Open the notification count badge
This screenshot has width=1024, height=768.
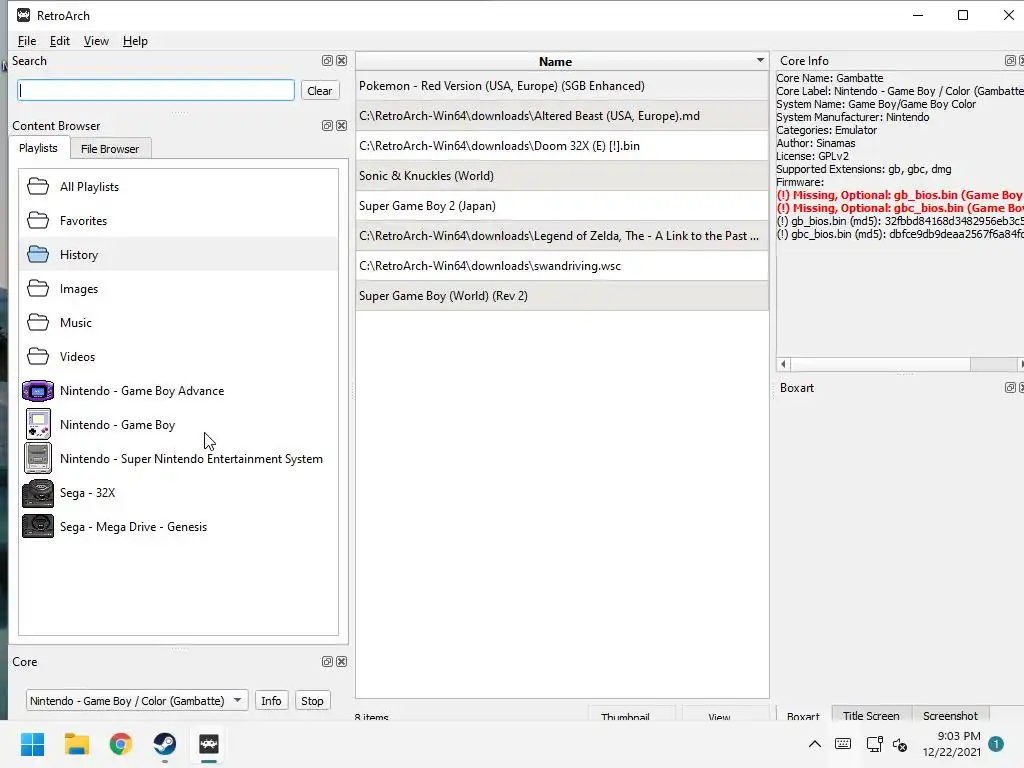[996, 744]
